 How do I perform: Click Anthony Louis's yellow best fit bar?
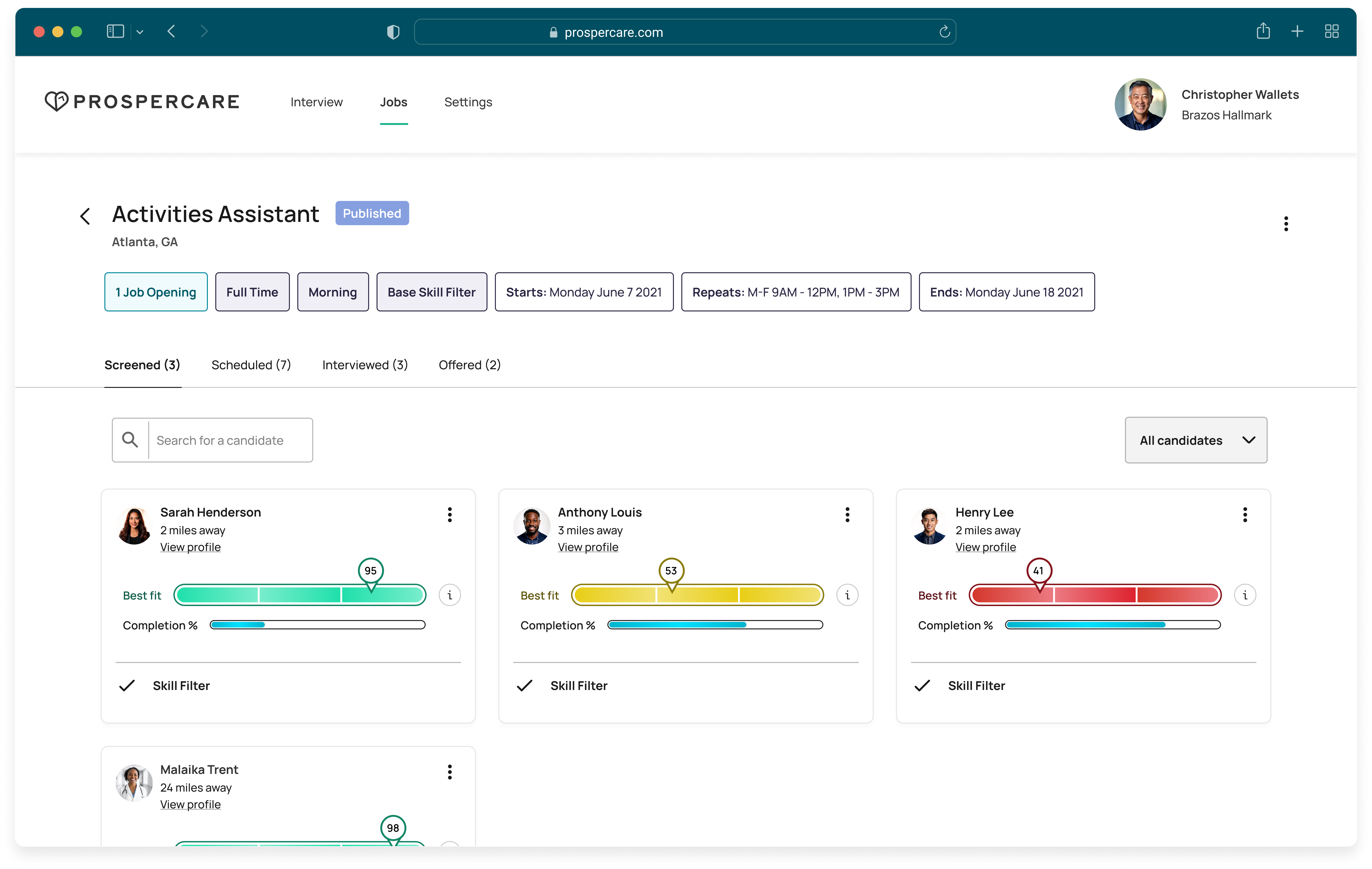click(x=697, y=595)
